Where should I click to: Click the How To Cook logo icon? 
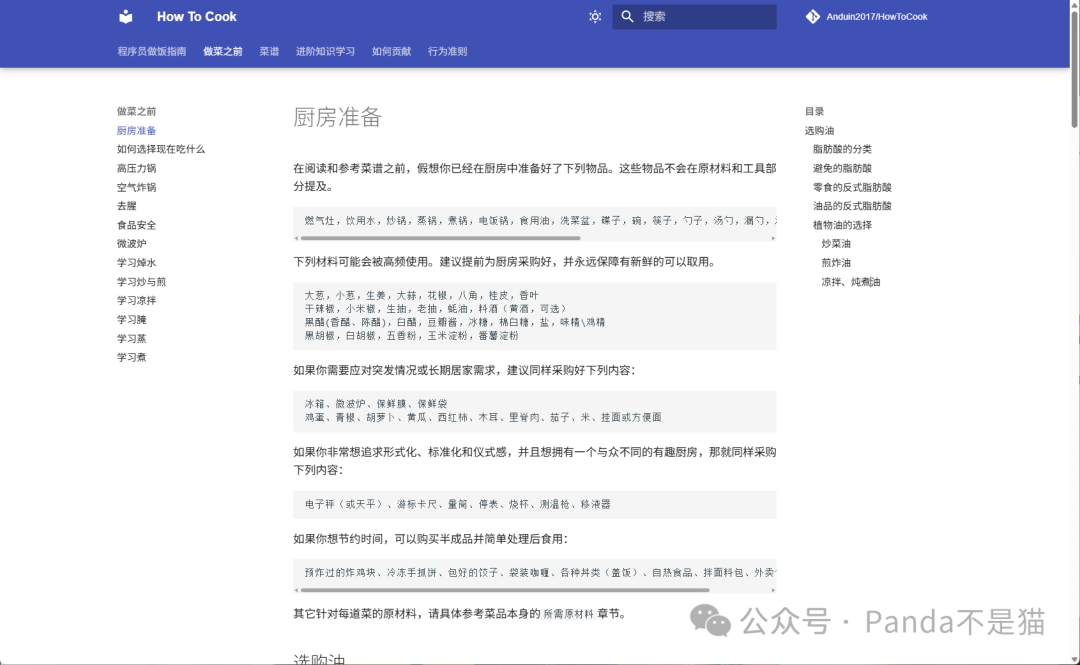pos(125,17)
